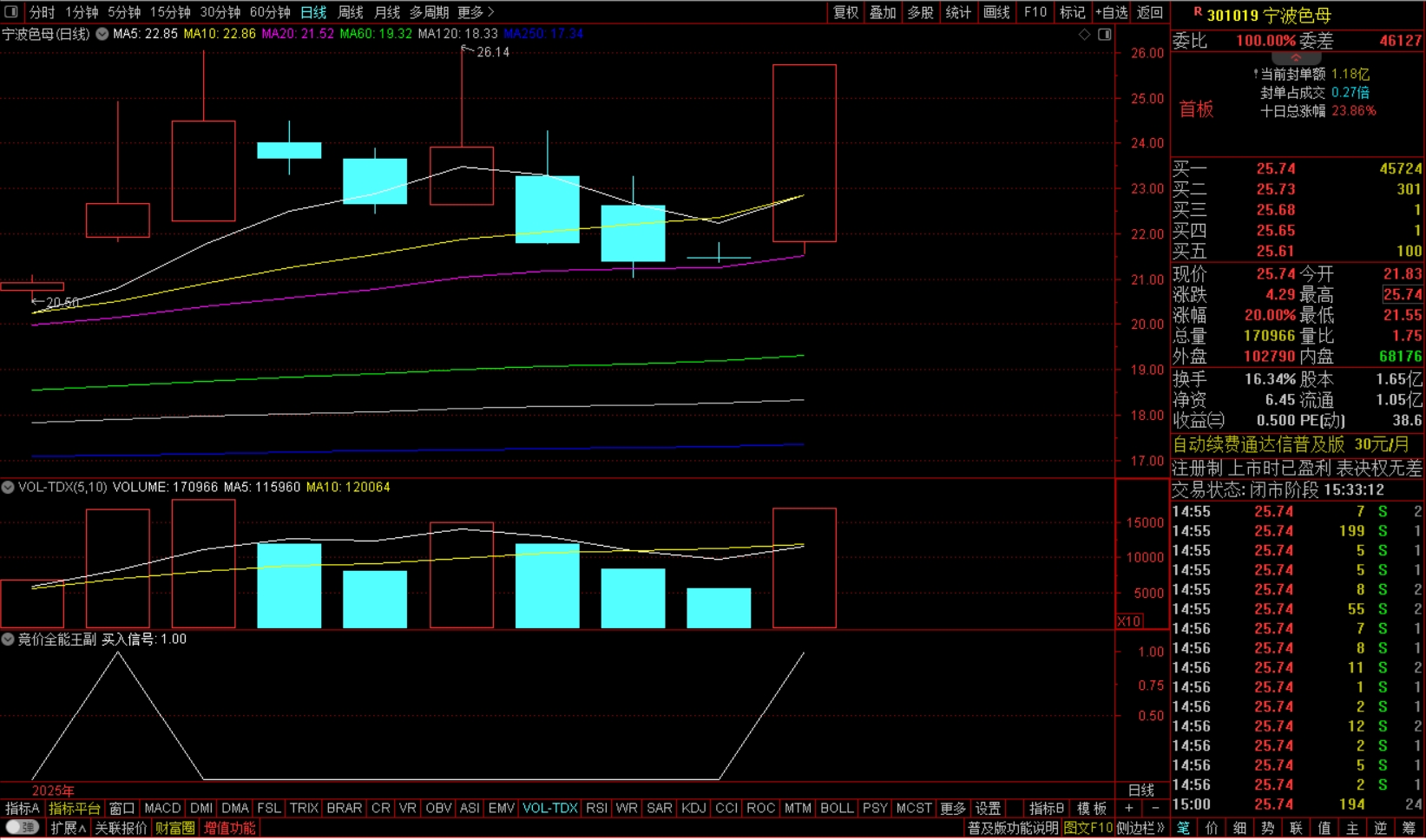This screenshot has width=1426, height=840.
Task: Switch to 分时 intraday view
Action: point(42,12)
